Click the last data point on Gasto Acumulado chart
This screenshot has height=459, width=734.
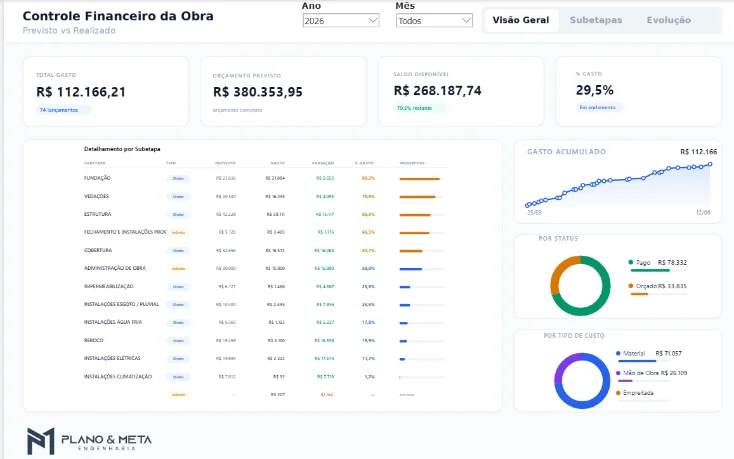tap(710, 164)
